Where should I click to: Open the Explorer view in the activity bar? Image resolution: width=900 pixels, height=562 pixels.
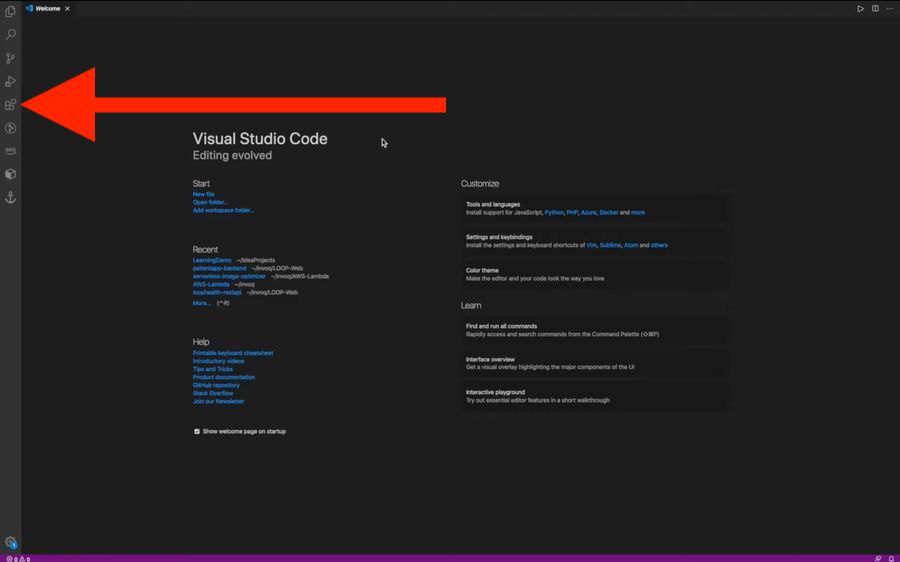pos(10,11)
